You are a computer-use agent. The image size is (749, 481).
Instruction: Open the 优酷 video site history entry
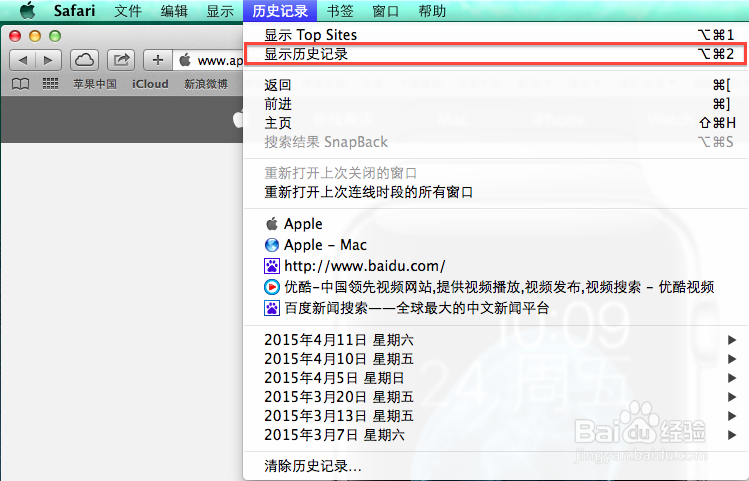coord(495,287)
